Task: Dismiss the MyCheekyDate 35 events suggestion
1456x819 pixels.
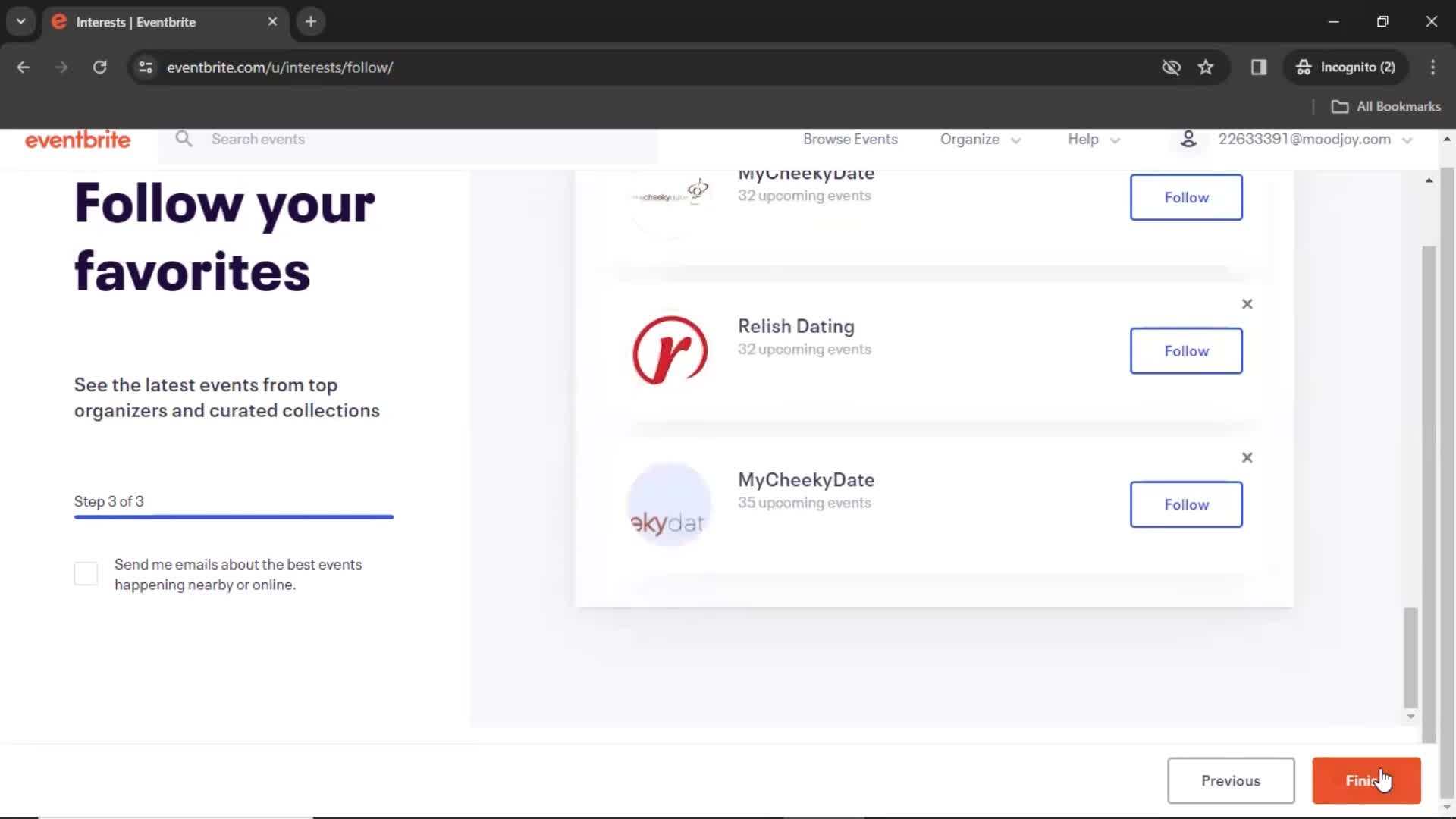Action: (1247, 458)
